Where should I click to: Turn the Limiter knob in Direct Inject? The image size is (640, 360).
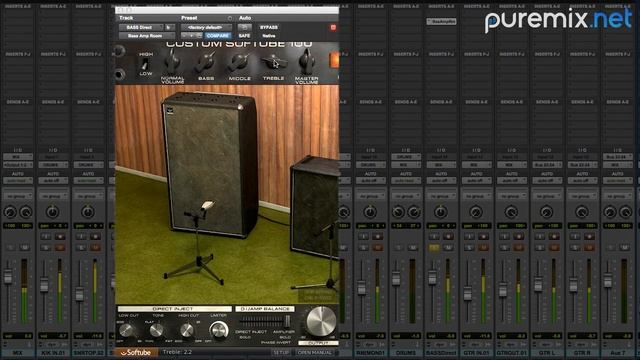(x=219, y=330)
